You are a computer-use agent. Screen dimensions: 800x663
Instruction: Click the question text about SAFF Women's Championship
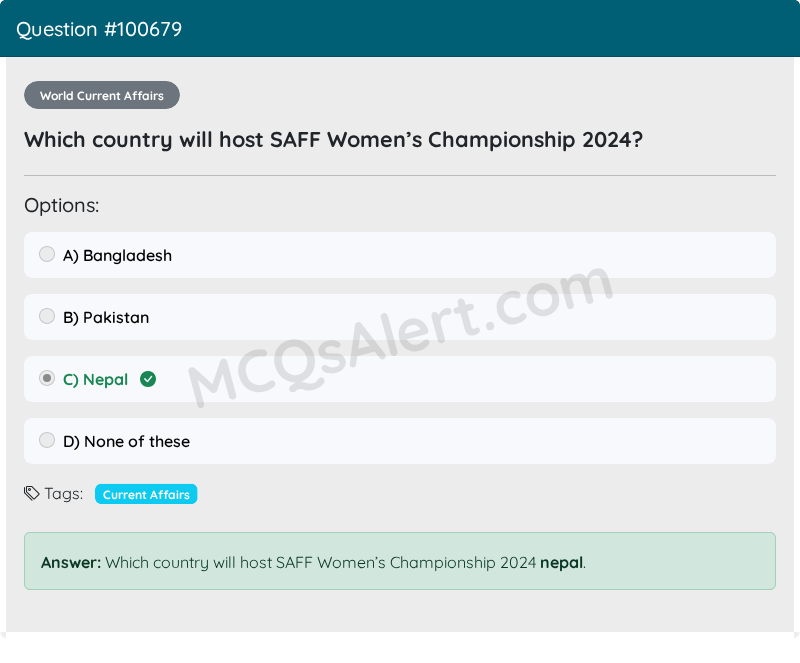pos(334,140)
